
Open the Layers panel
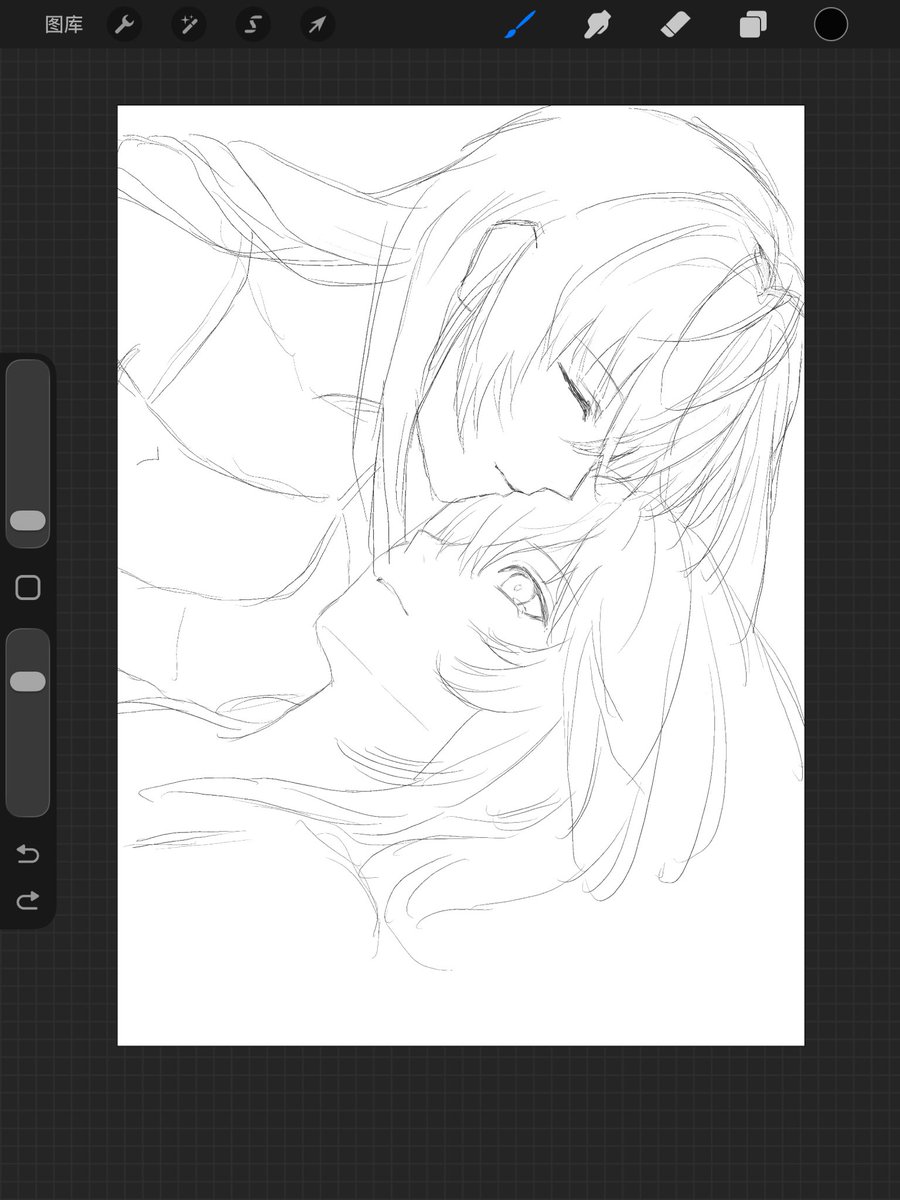click(x=753, y=25)
